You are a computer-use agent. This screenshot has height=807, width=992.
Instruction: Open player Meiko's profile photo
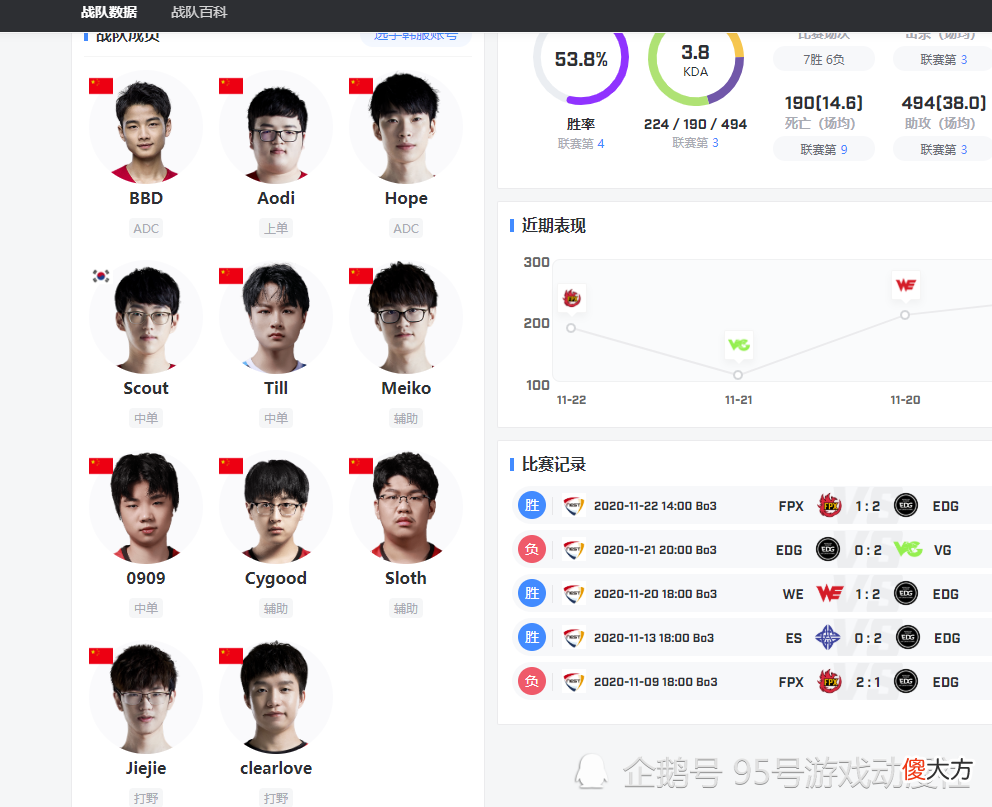pyautogui.click(x=406, y=317)
